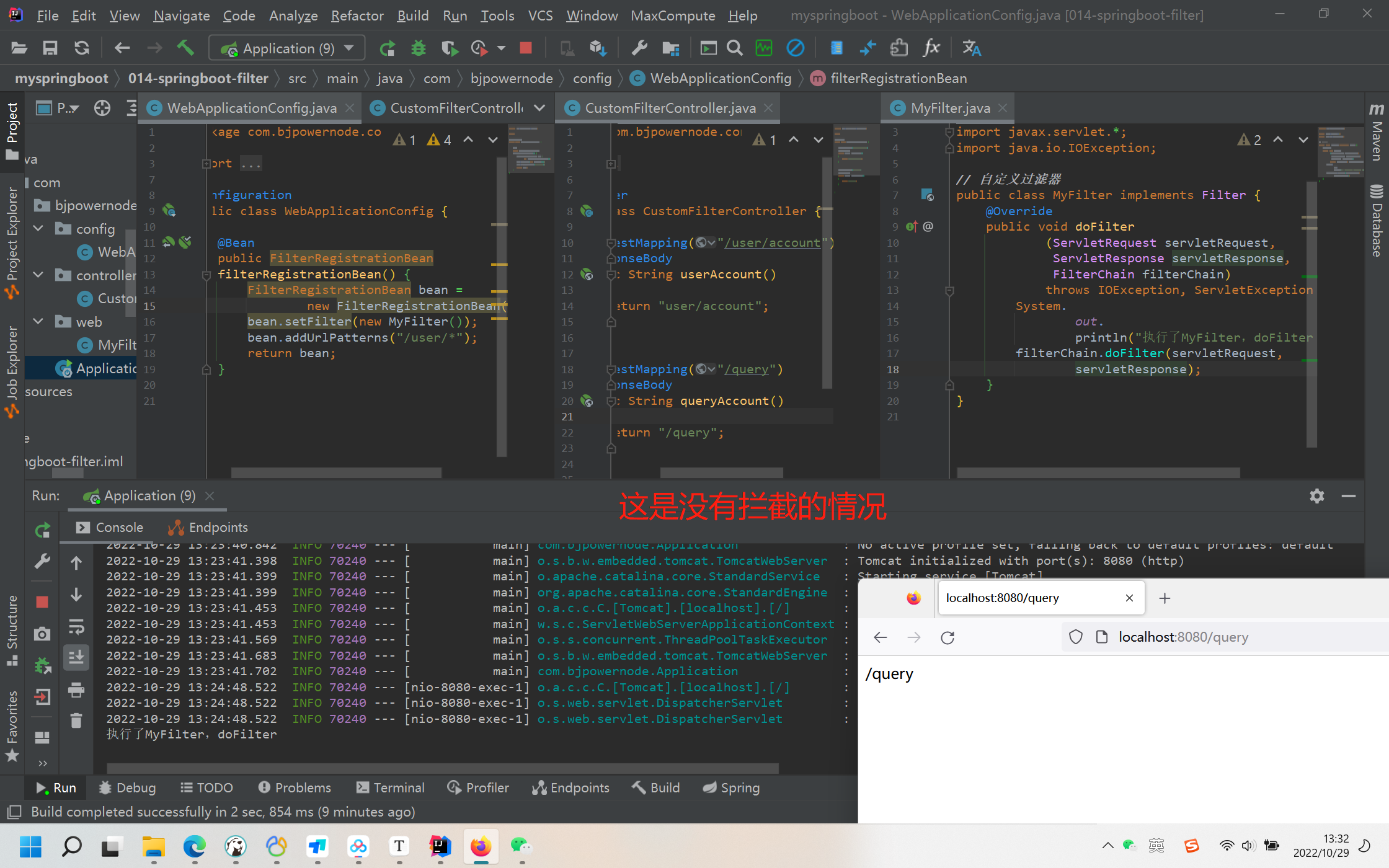This screenshot has height=868, width=1389.
Task: Collapse the controller folder in tree
Action: click(x=38, y=275)
